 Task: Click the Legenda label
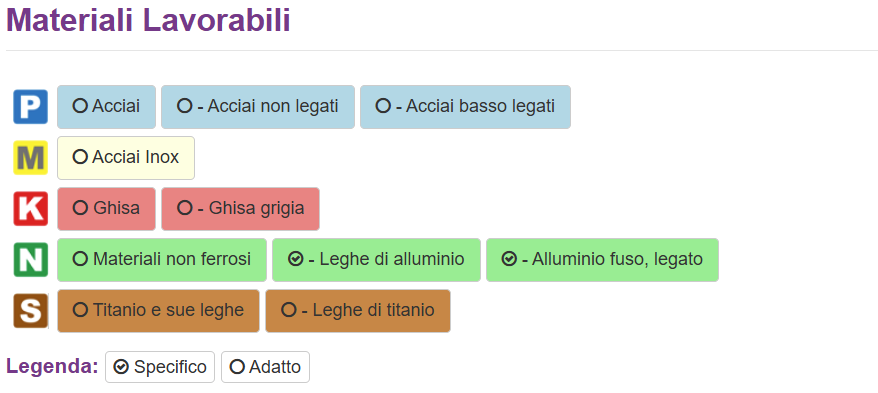[x=52, y=367]
